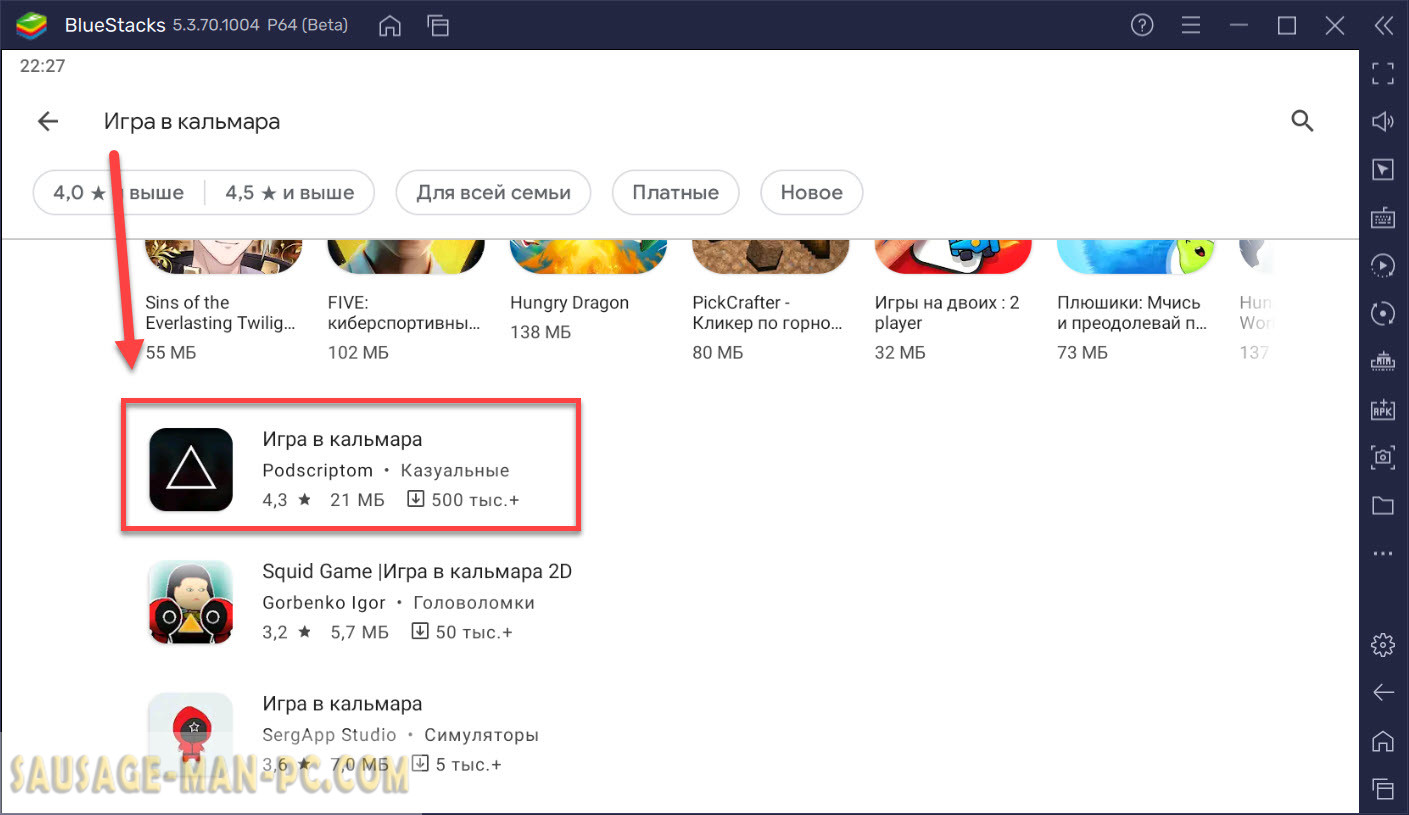Open the Install APK sidebar icon
The width and height of the screenshot is (1409, 815).
click(1383, 409)
